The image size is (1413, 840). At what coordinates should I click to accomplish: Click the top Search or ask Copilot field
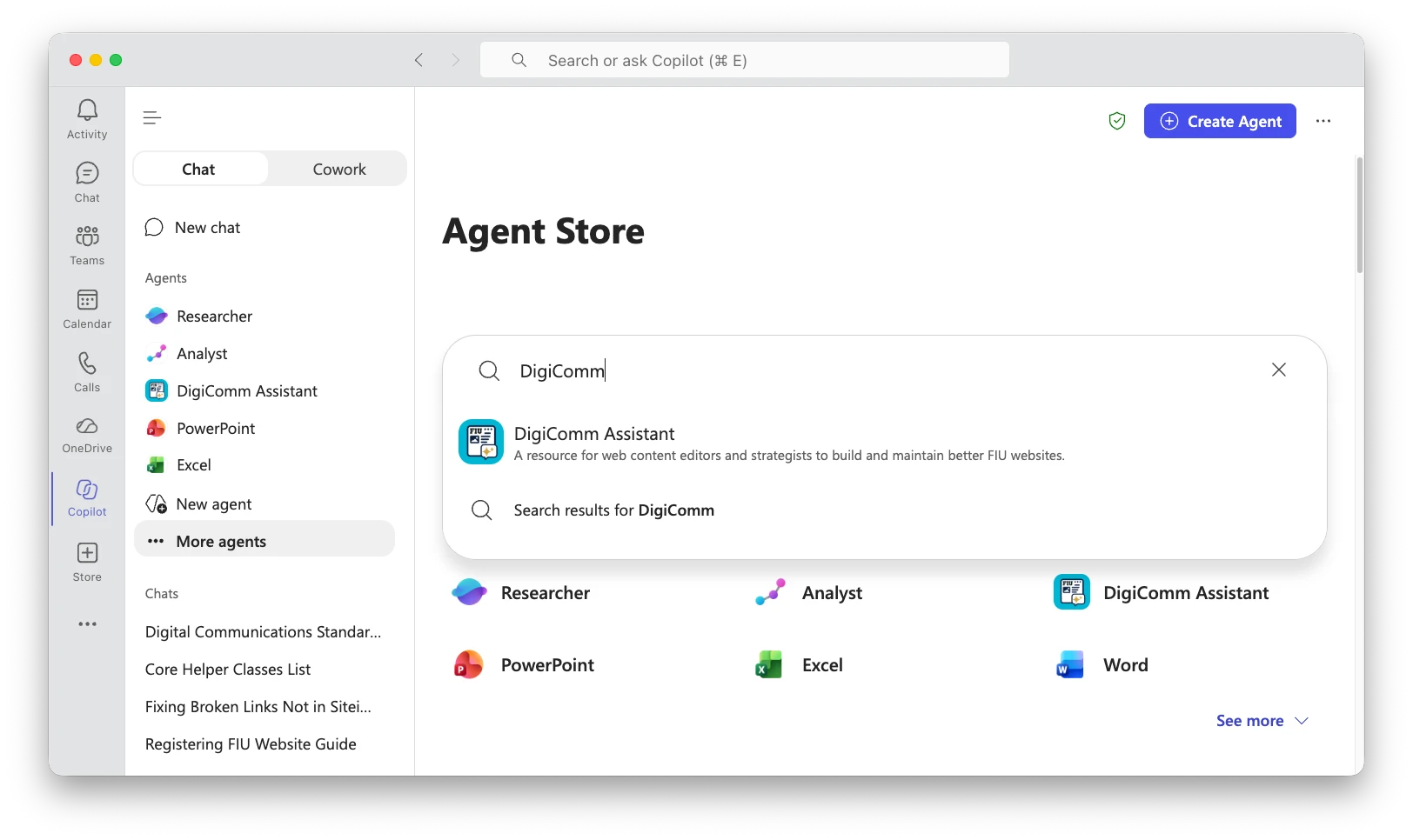tap(745, 60)
